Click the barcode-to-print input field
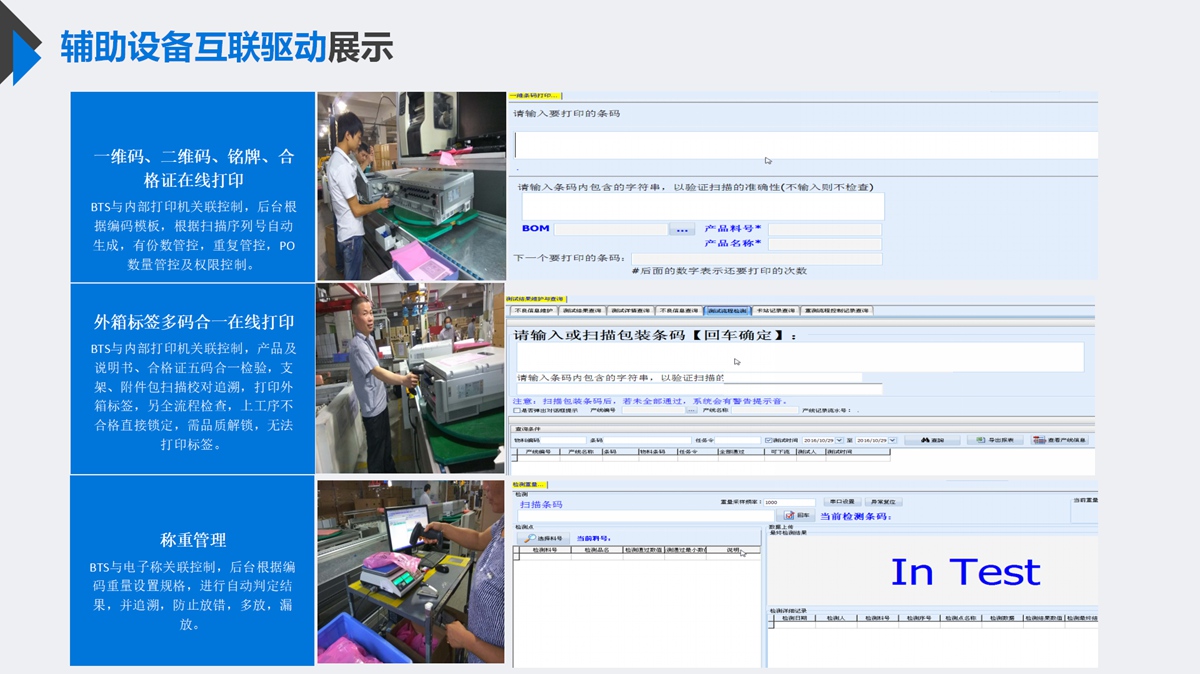Screen dimensions: 1200x674 [806, 145]
